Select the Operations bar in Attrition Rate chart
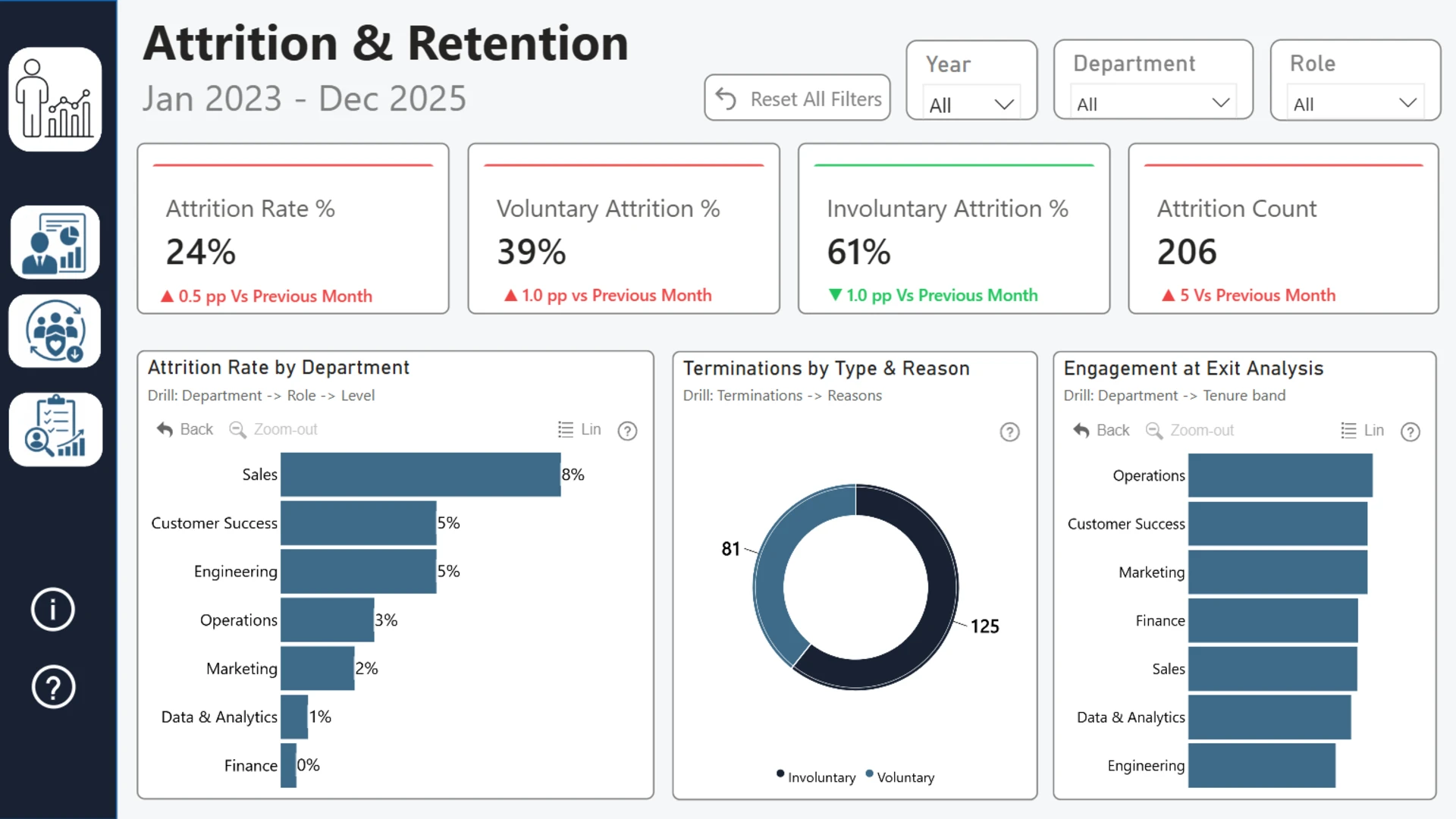This screenshot has height=819, width=1456. point(327,620)
